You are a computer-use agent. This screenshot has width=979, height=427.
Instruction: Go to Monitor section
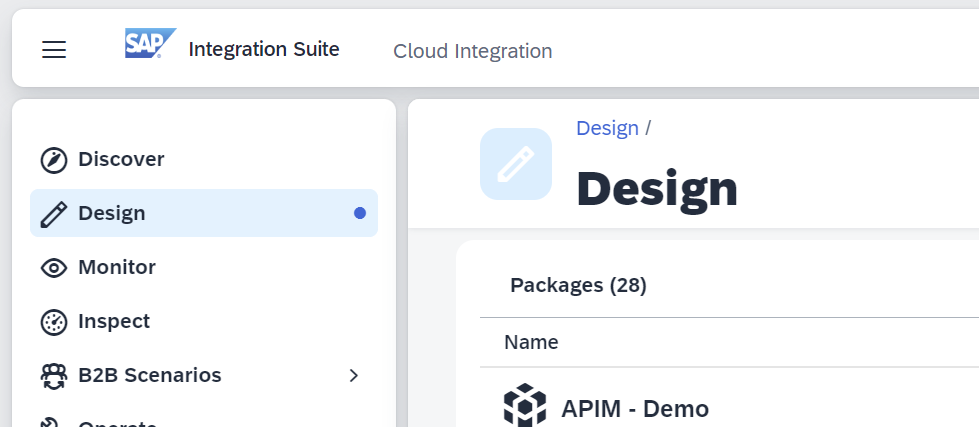pyautogui.click(x=204, y=267)
